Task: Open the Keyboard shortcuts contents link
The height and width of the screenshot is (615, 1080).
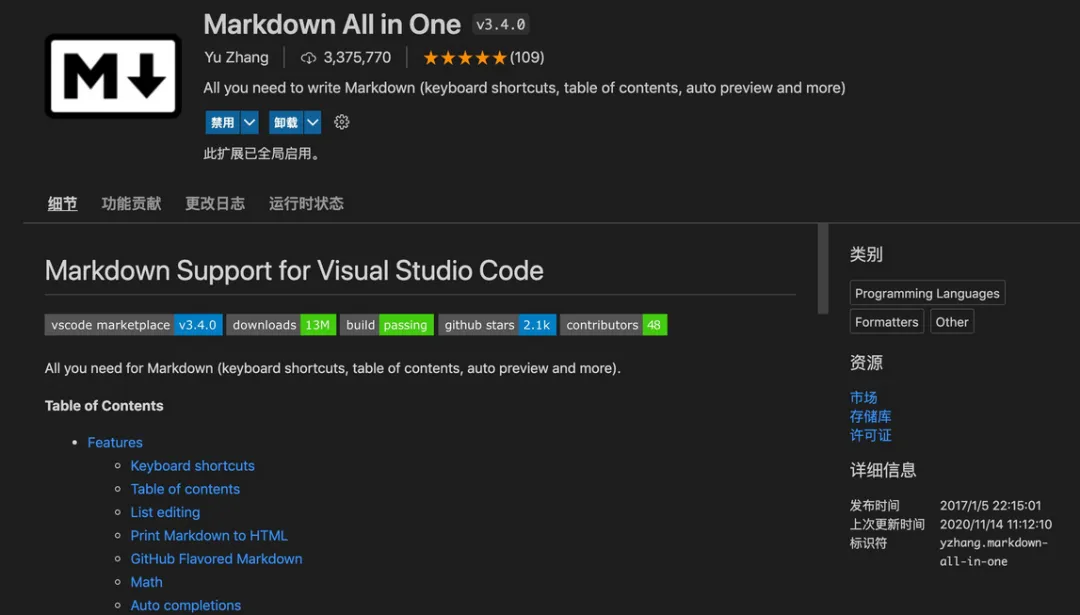Action: click(193, 466)
